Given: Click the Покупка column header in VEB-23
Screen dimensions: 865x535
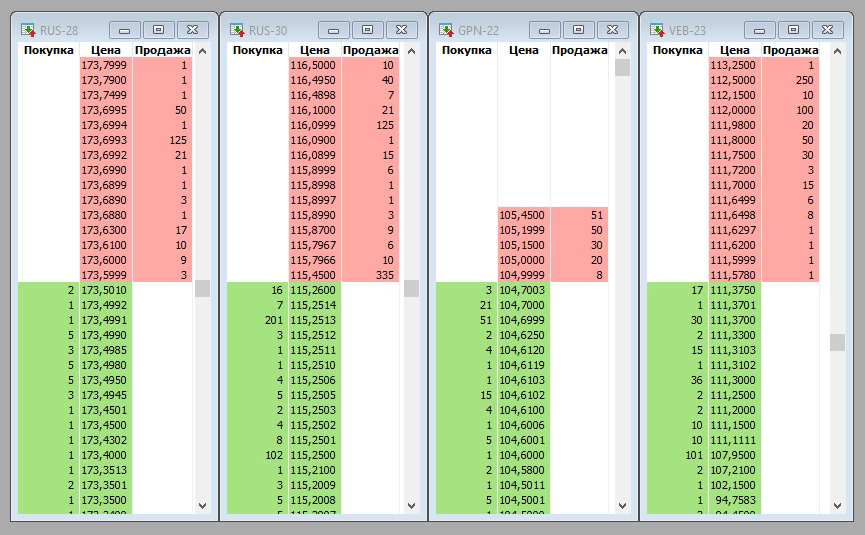Looking at the screenshot, I should (x=677, y=50).
